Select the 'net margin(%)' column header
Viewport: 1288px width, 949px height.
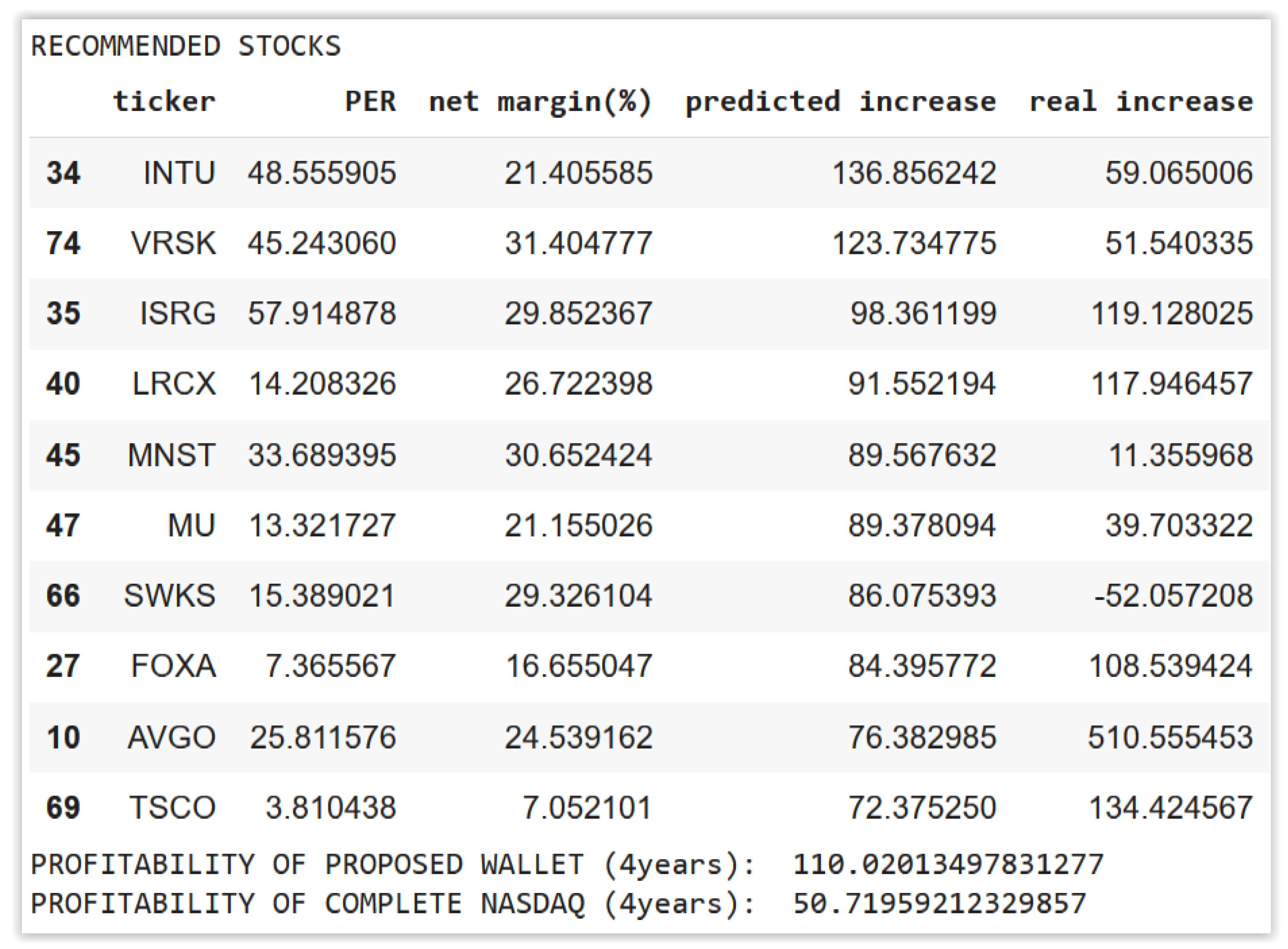pos(541,102)
